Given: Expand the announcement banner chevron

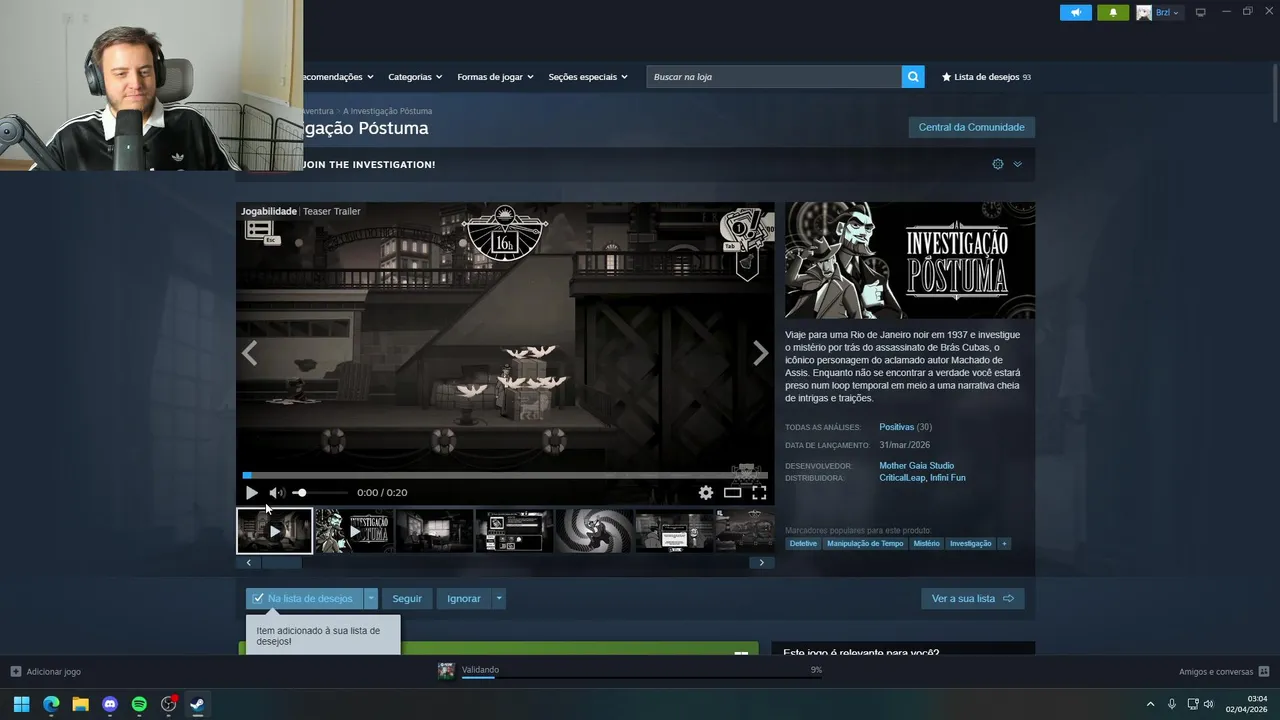Looking at the screenshot, I should pyautogui.click(x=1017, y=164).
